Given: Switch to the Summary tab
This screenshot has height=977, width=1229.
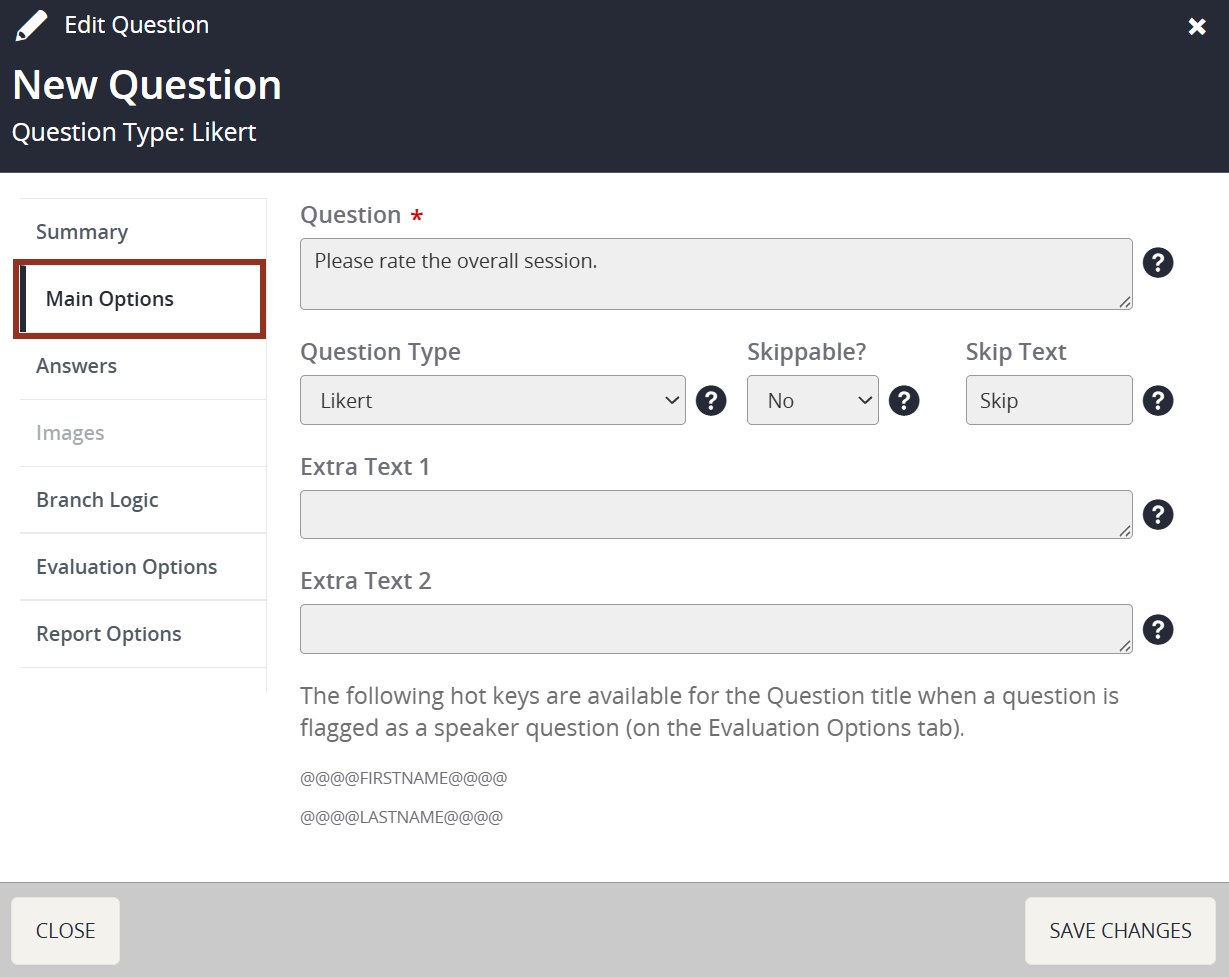Looking at the screenshot, I should 143,232.
